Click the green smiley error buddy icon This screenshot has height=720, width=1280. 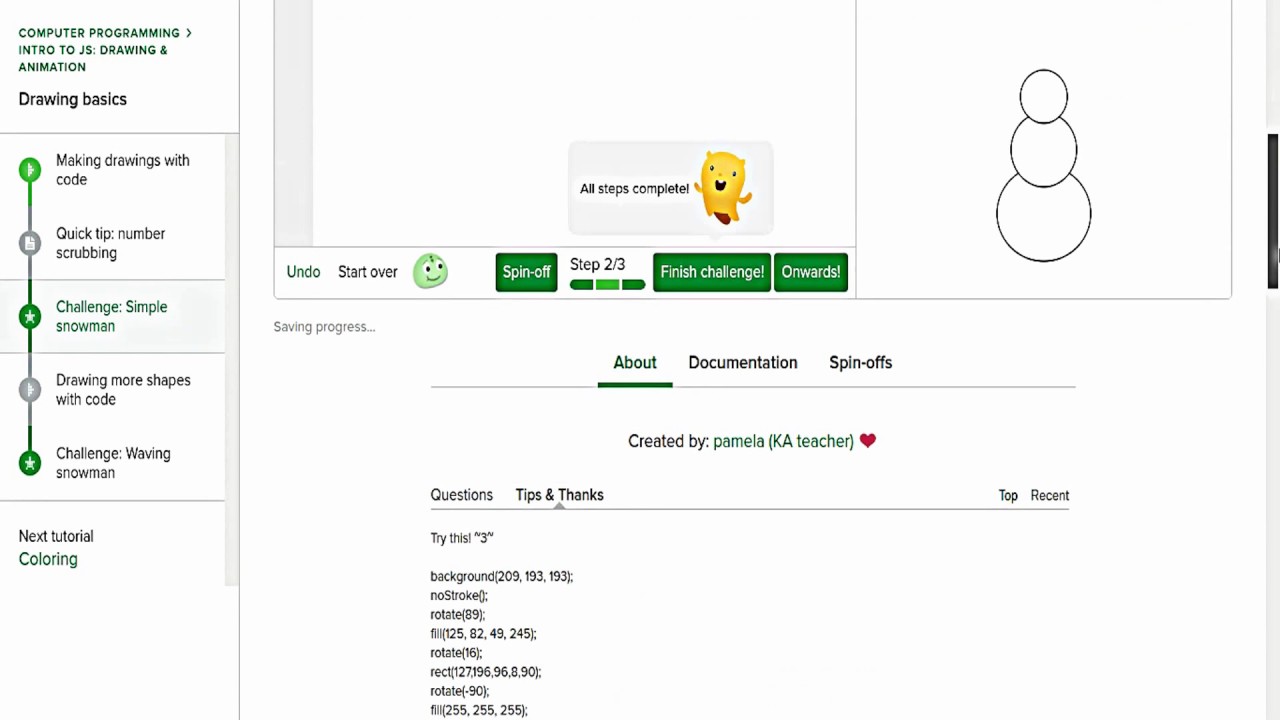pos(431,271)
